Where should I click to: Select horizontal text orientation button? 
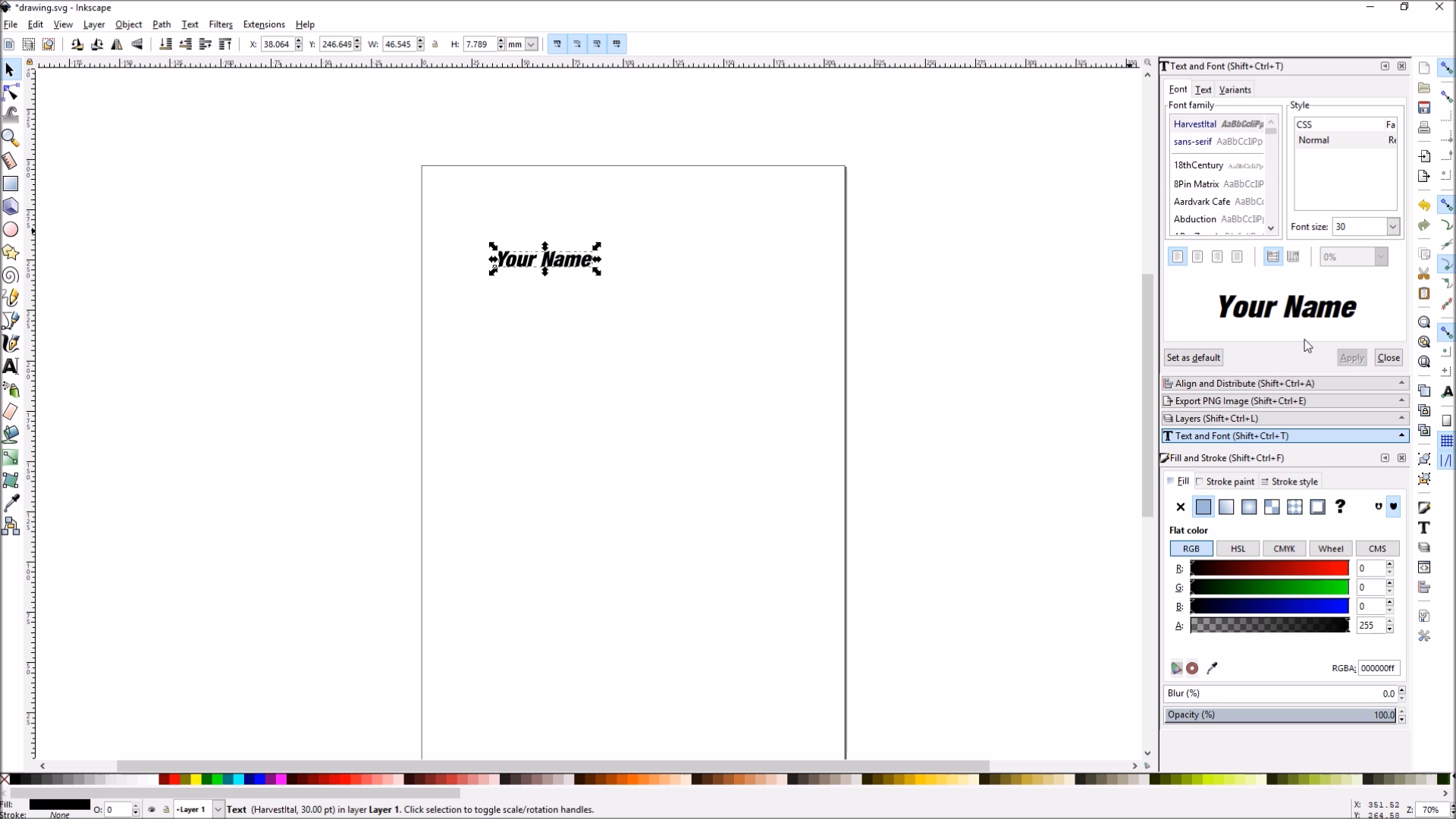1273,257
